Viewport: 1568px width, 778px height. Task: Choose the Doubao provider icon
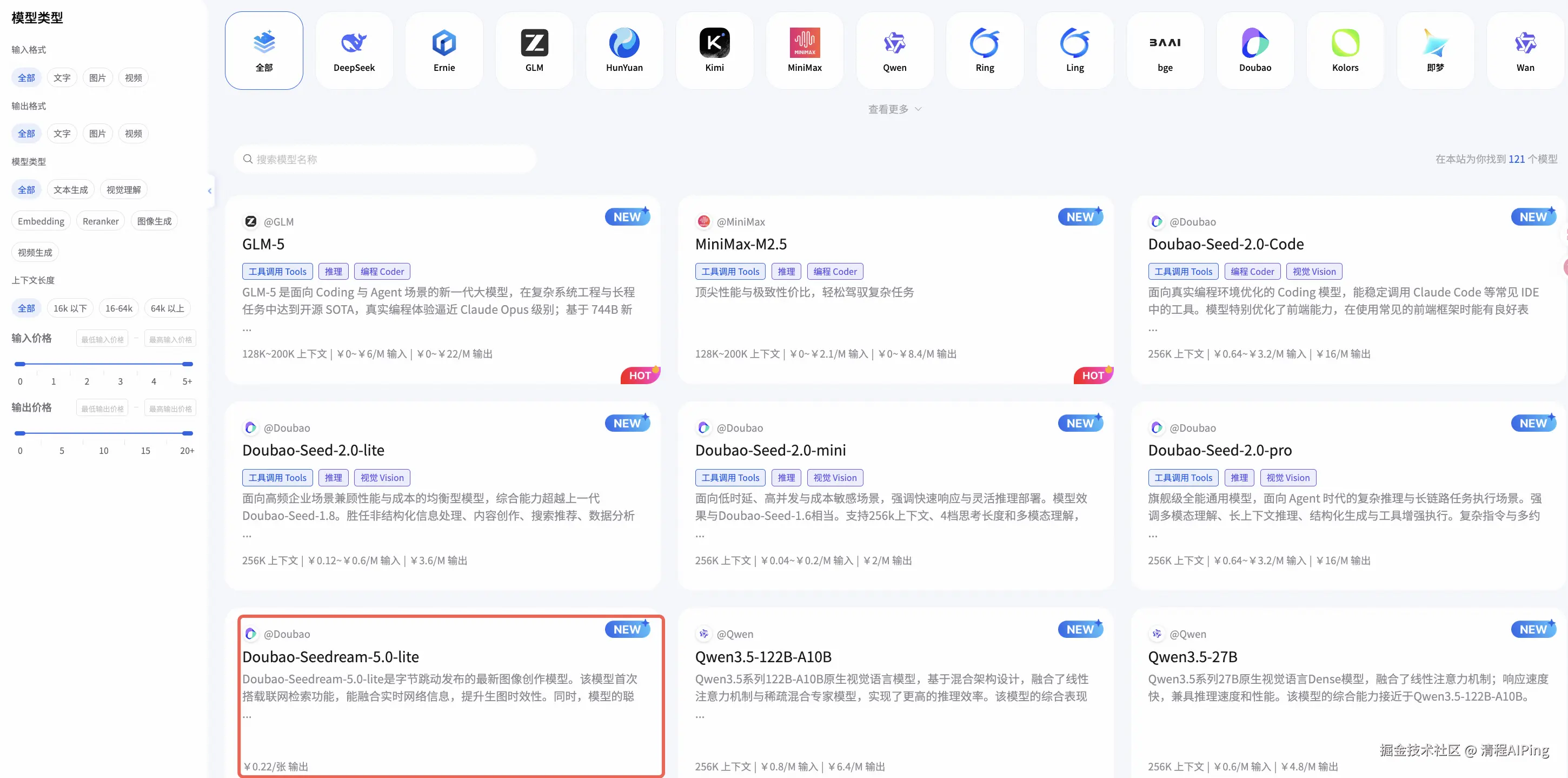pos(1254,43)
